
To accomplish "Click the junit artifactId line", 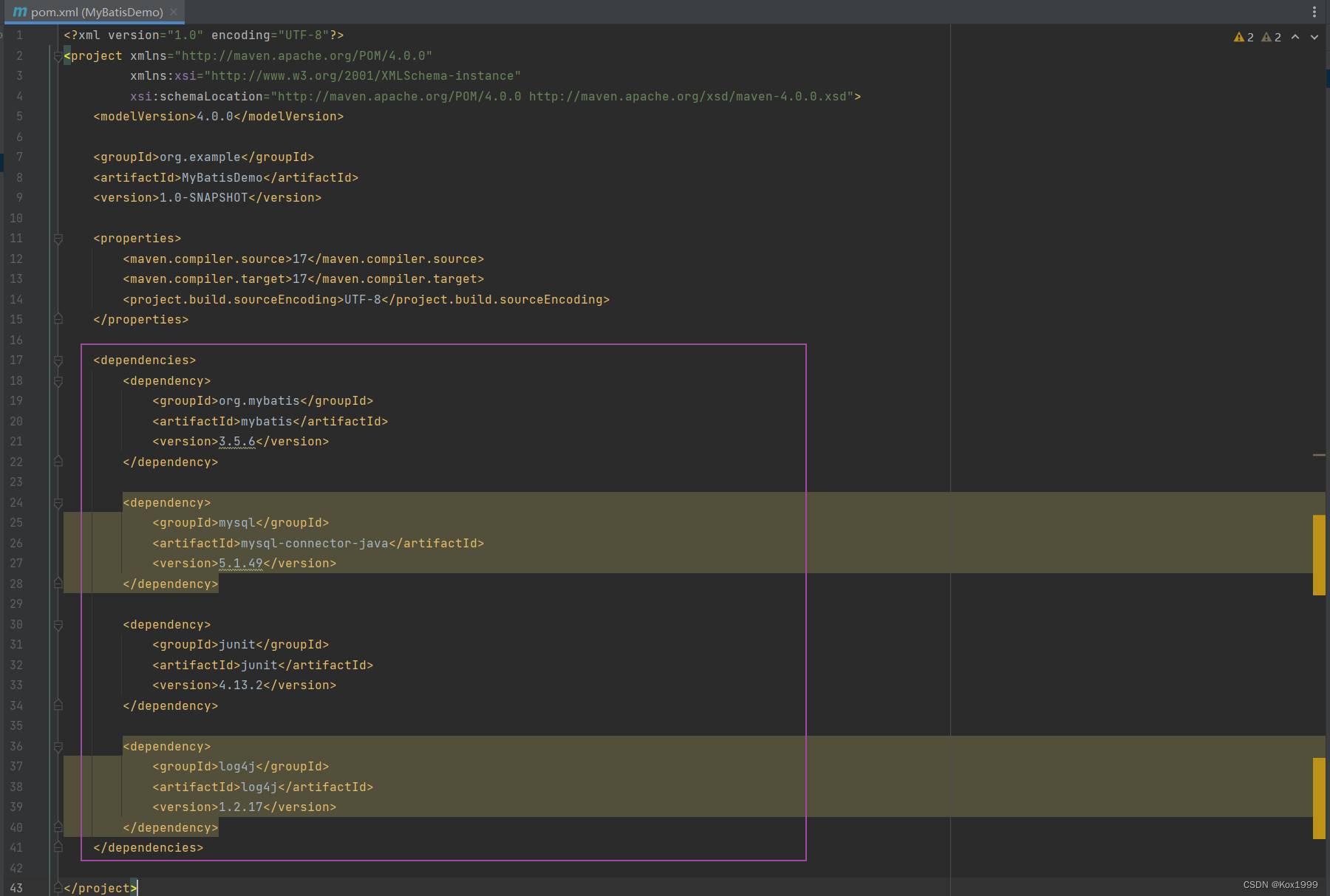I will coord(263,666).
